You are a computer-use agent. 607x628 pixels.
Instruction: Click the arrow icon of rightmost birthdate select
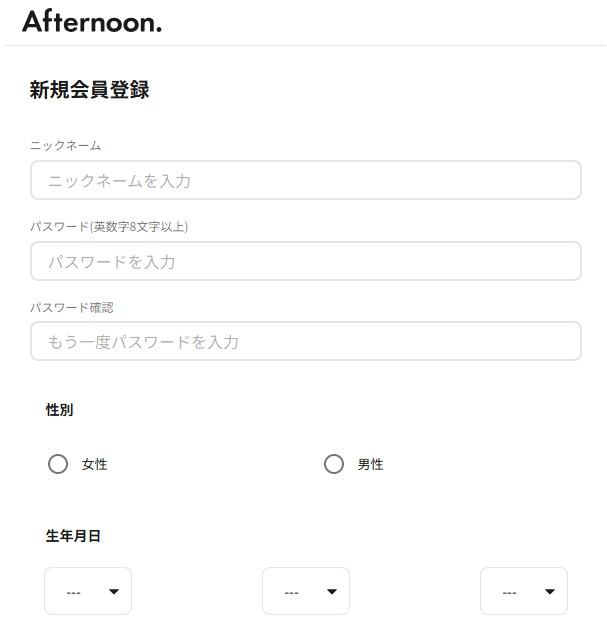pos(550,592)
